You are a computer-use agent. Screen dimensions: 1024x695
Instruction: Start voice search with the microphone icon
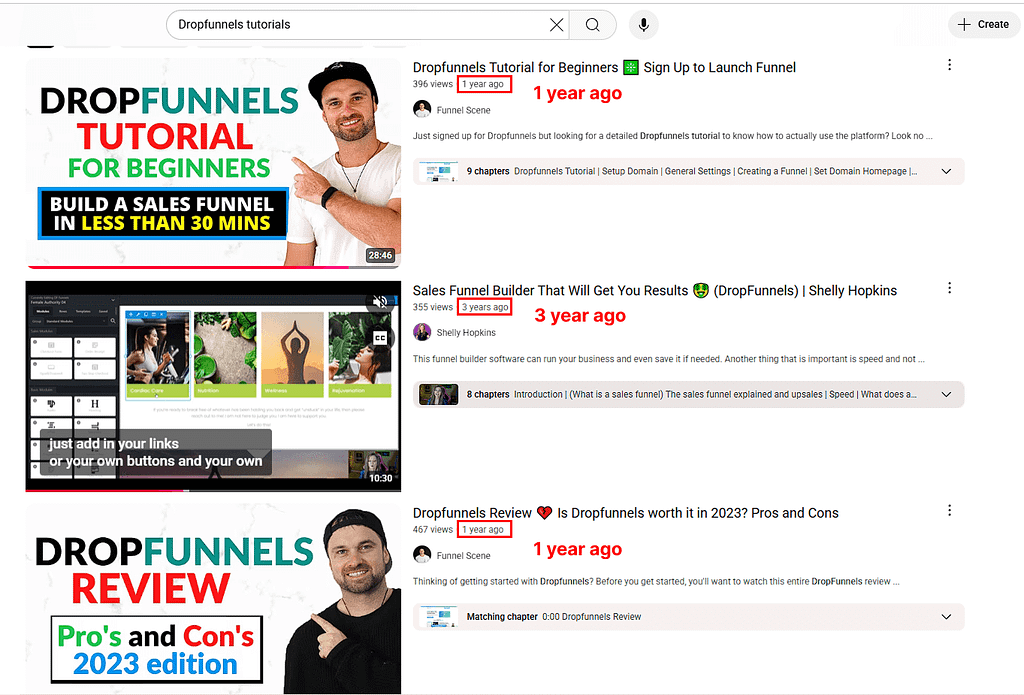[643, 25]
